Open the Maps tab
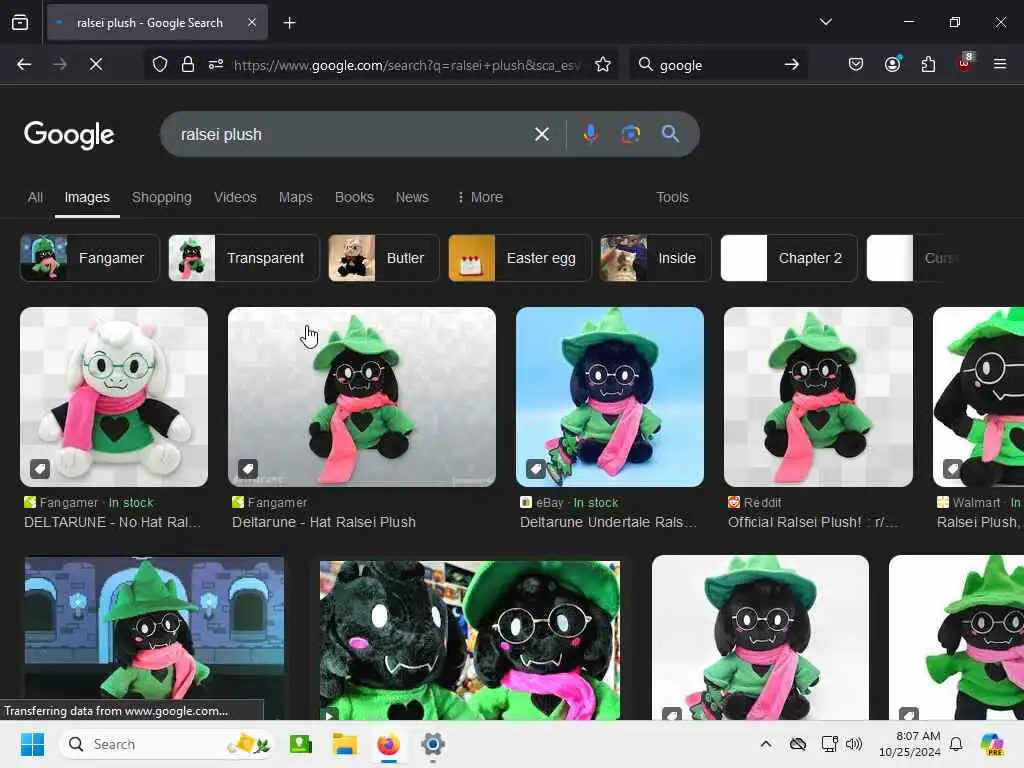The image size is (1024, 768). click(296, 197)
